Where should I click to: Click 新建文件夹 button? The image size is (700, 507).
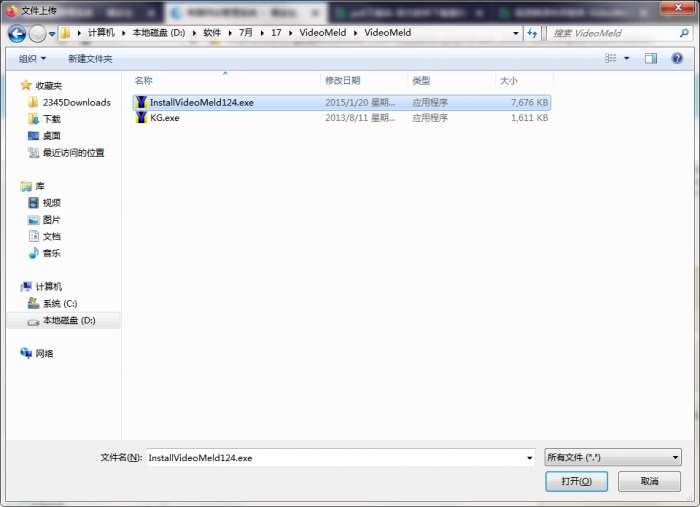click(90, 58)
